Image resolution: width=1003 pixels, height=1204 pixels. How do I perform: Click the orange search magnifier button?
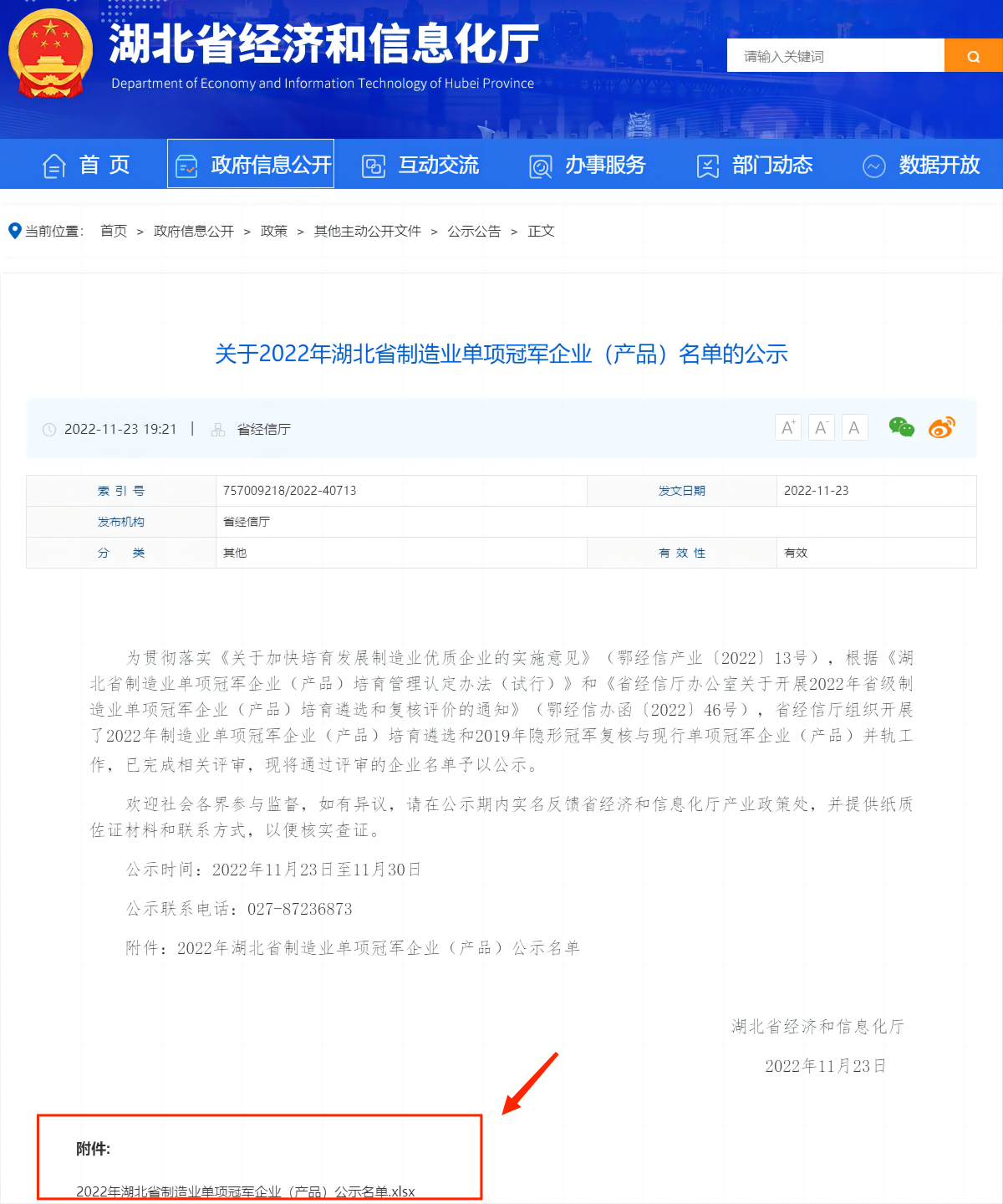pyautogui.click(x=973, y=56)
